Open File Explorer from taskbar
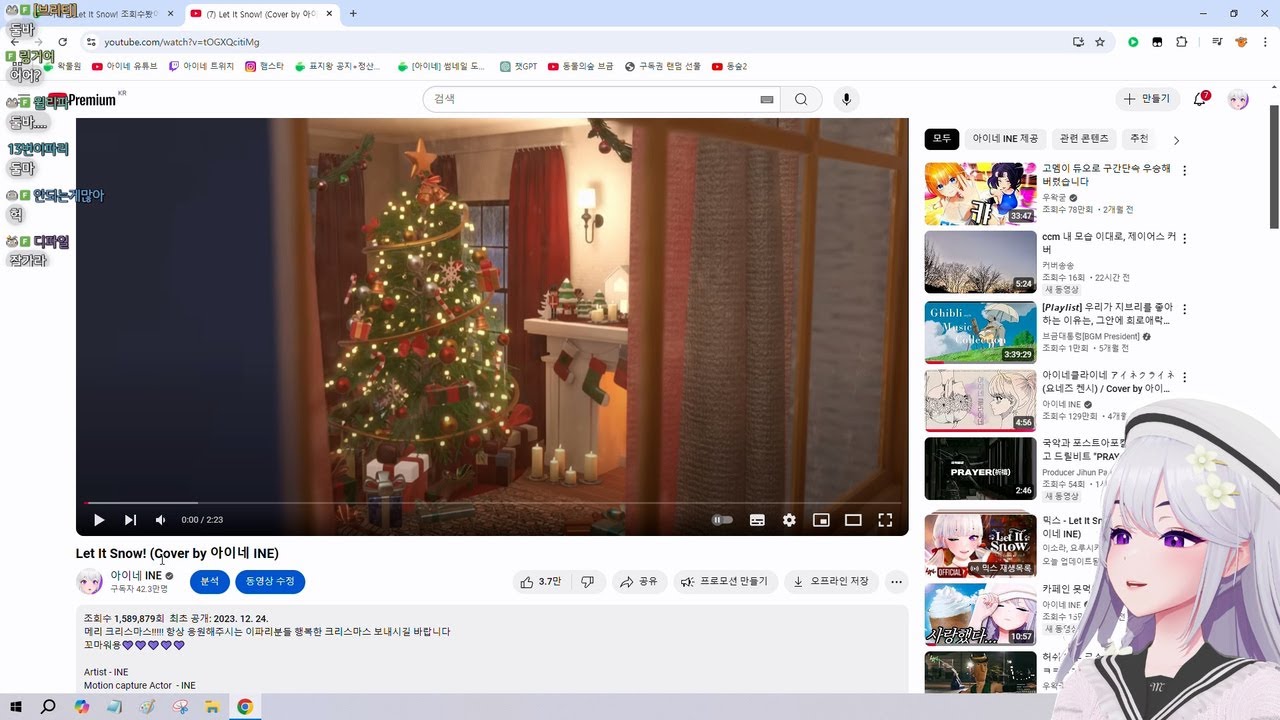 click(212, 707)
